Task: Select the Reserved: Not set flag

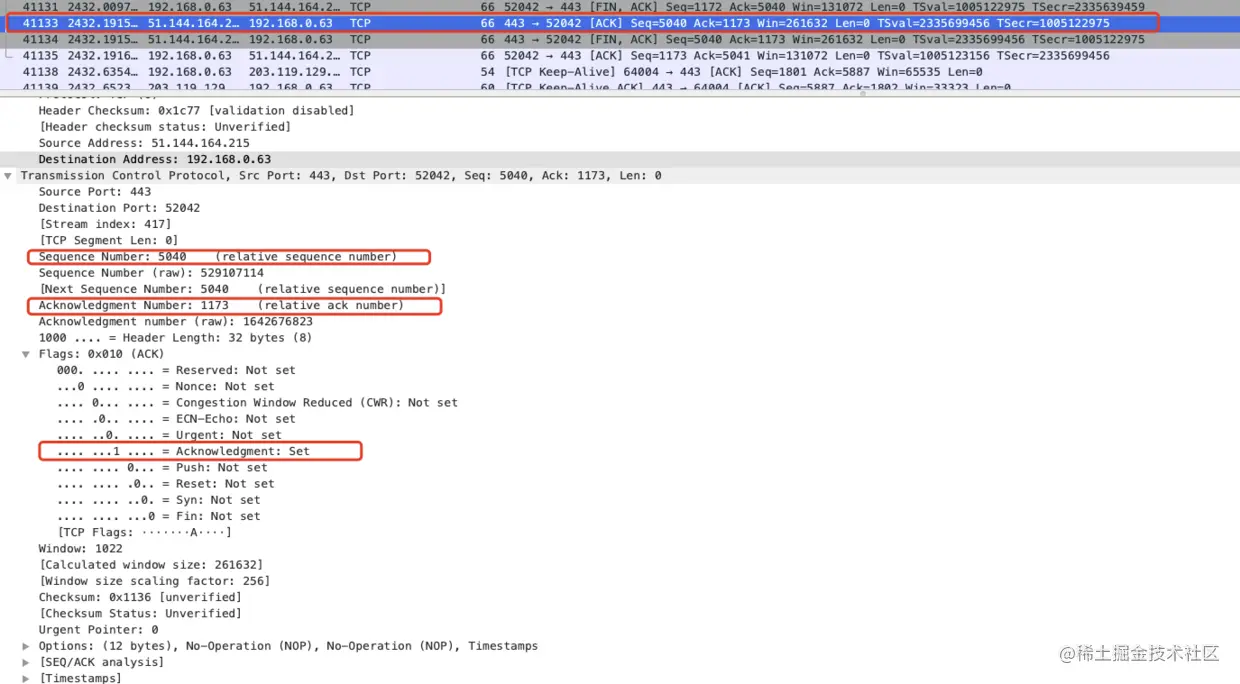Action: 176,370
